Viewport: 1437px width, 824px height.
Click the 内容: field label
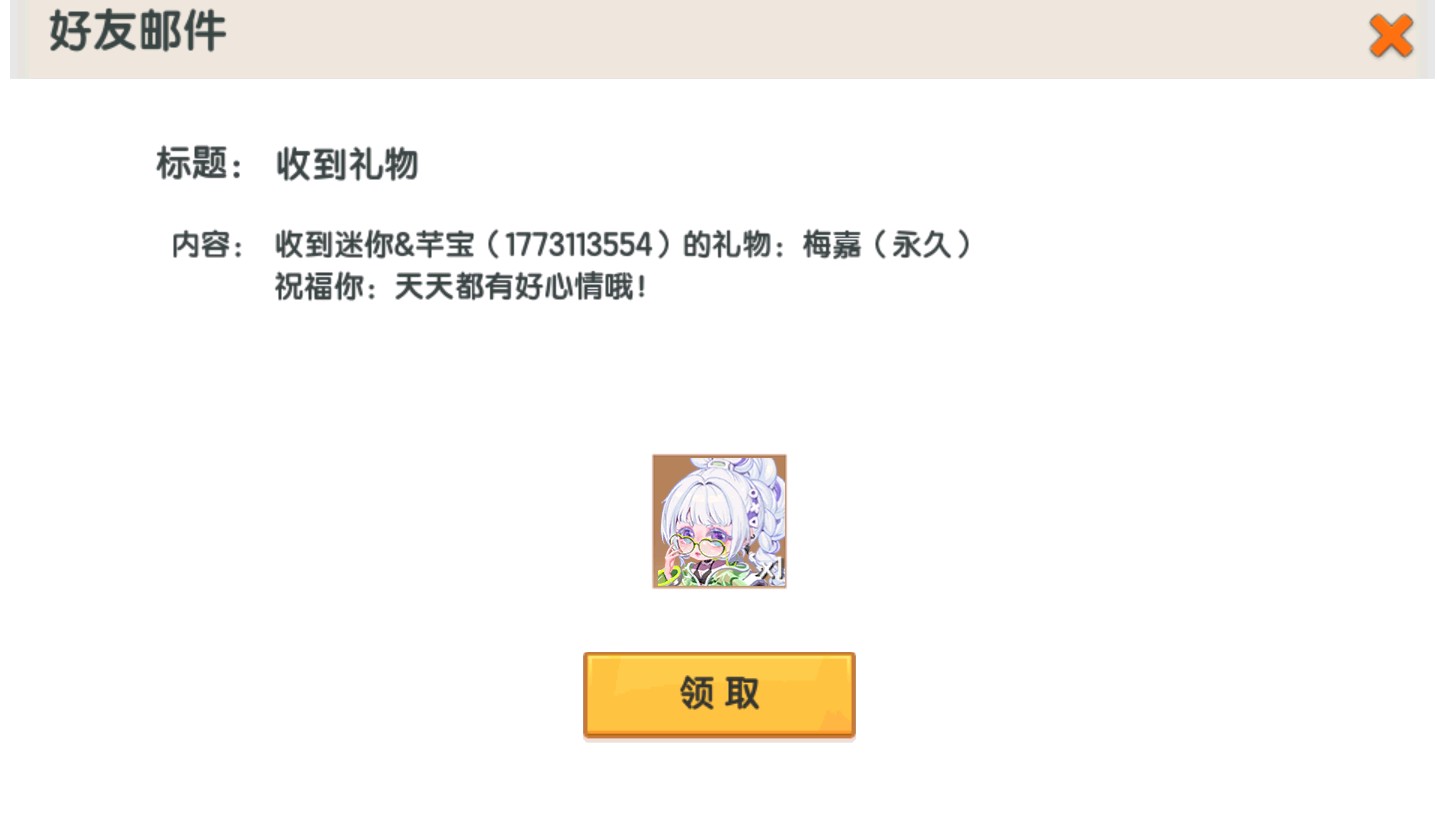click(x=208, y=245)
